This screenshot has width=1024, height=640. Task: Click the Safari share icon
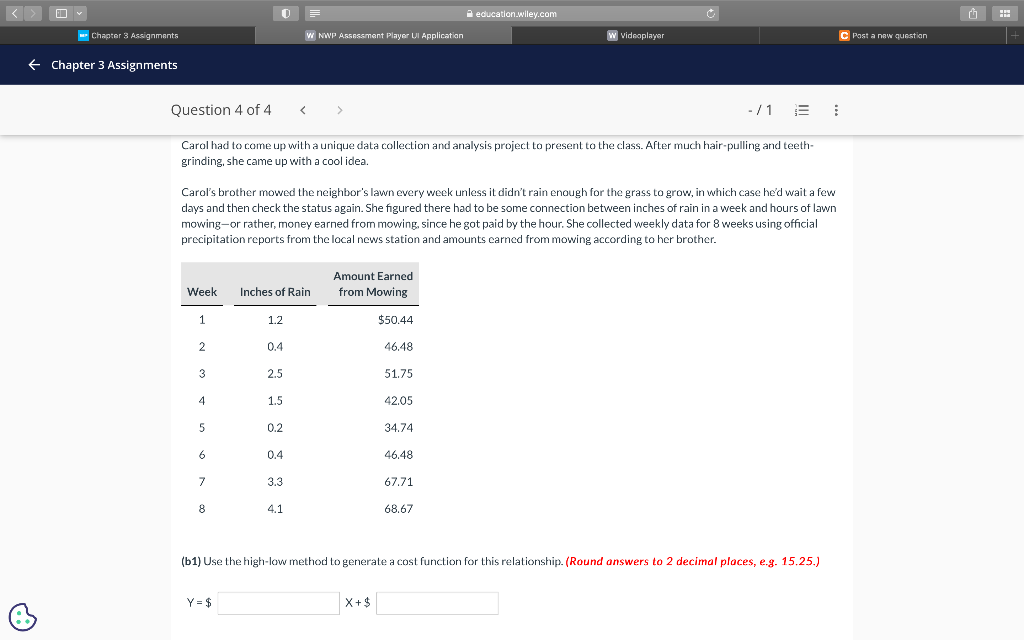click(973, 13)
